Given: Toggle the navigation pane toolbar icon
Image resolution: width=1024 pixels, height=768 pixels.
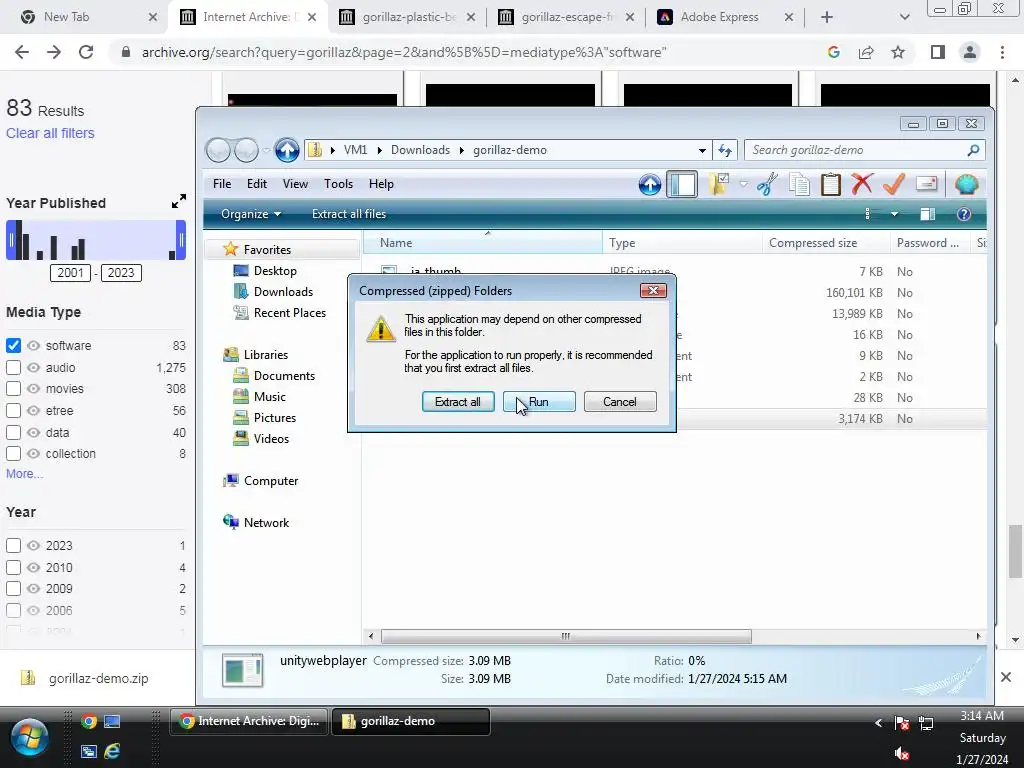Looking at the screenshot, I should coord(682,184).
